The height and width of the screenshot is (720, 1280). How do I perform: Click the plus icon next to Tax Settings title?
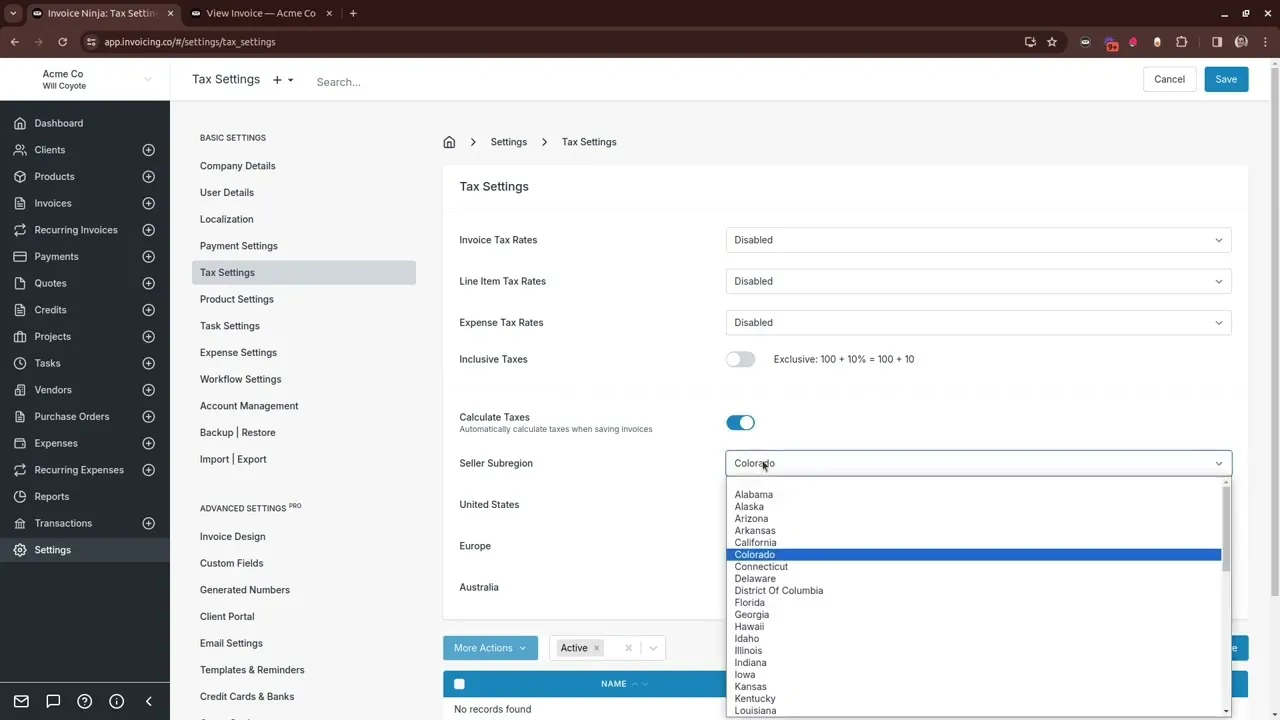[277, 80]
